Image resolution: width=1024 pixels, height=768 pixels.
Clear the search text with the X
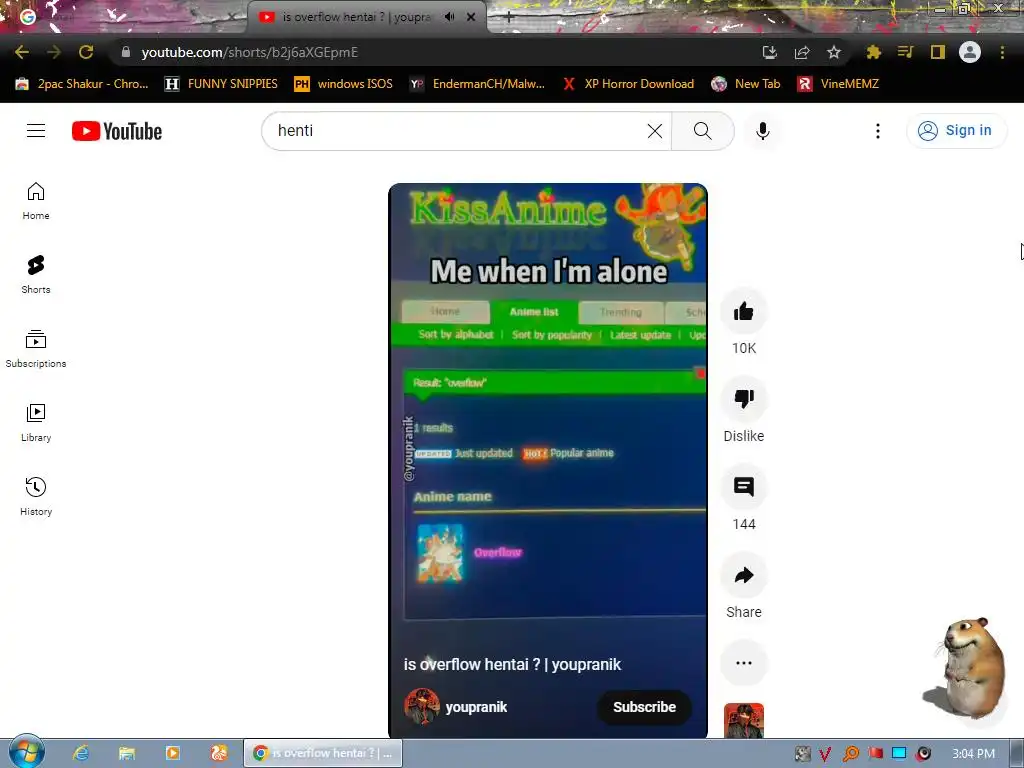coord(654,131)
